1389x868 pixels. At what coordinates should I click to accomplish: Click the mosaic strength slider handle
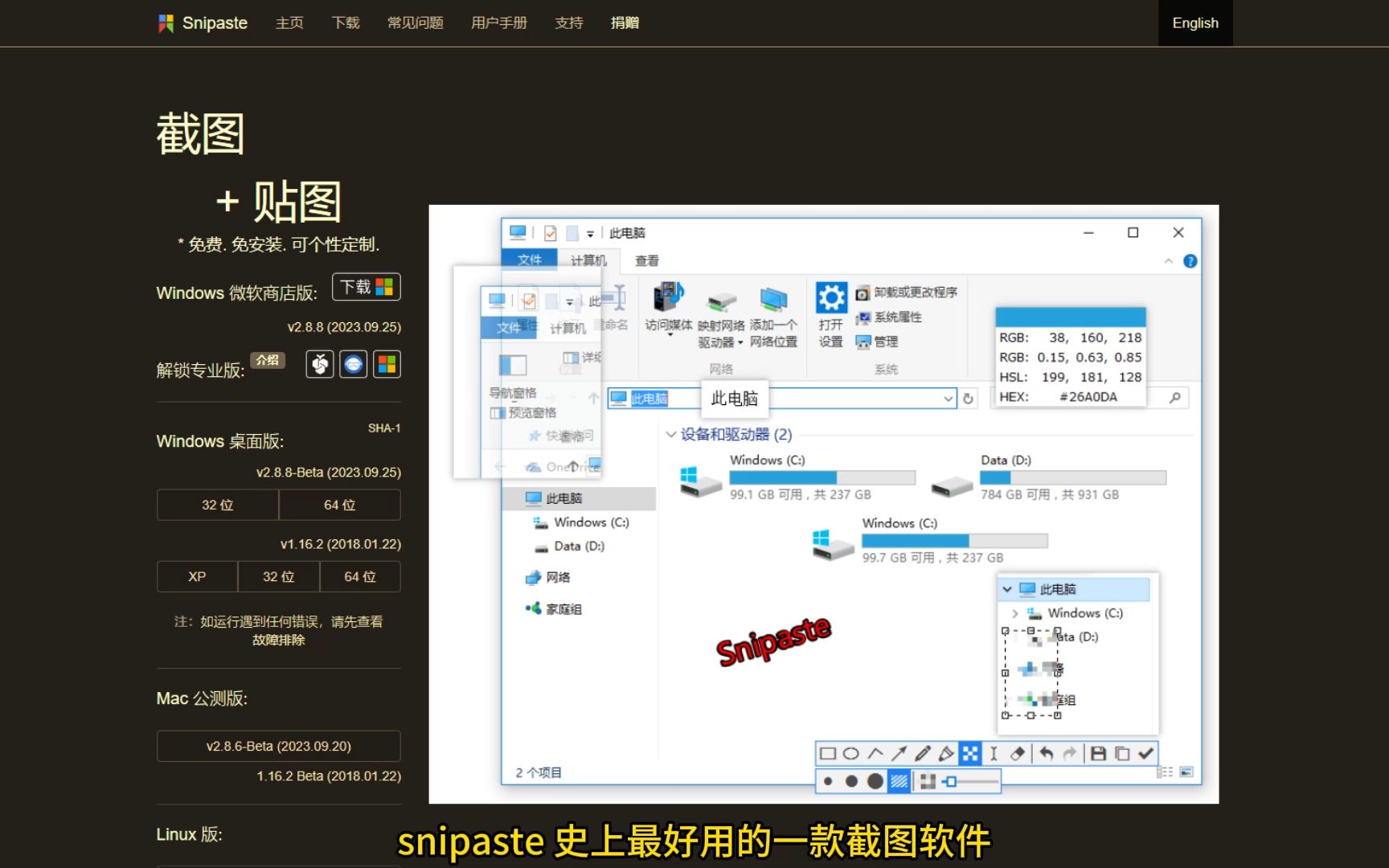(951, 781)
